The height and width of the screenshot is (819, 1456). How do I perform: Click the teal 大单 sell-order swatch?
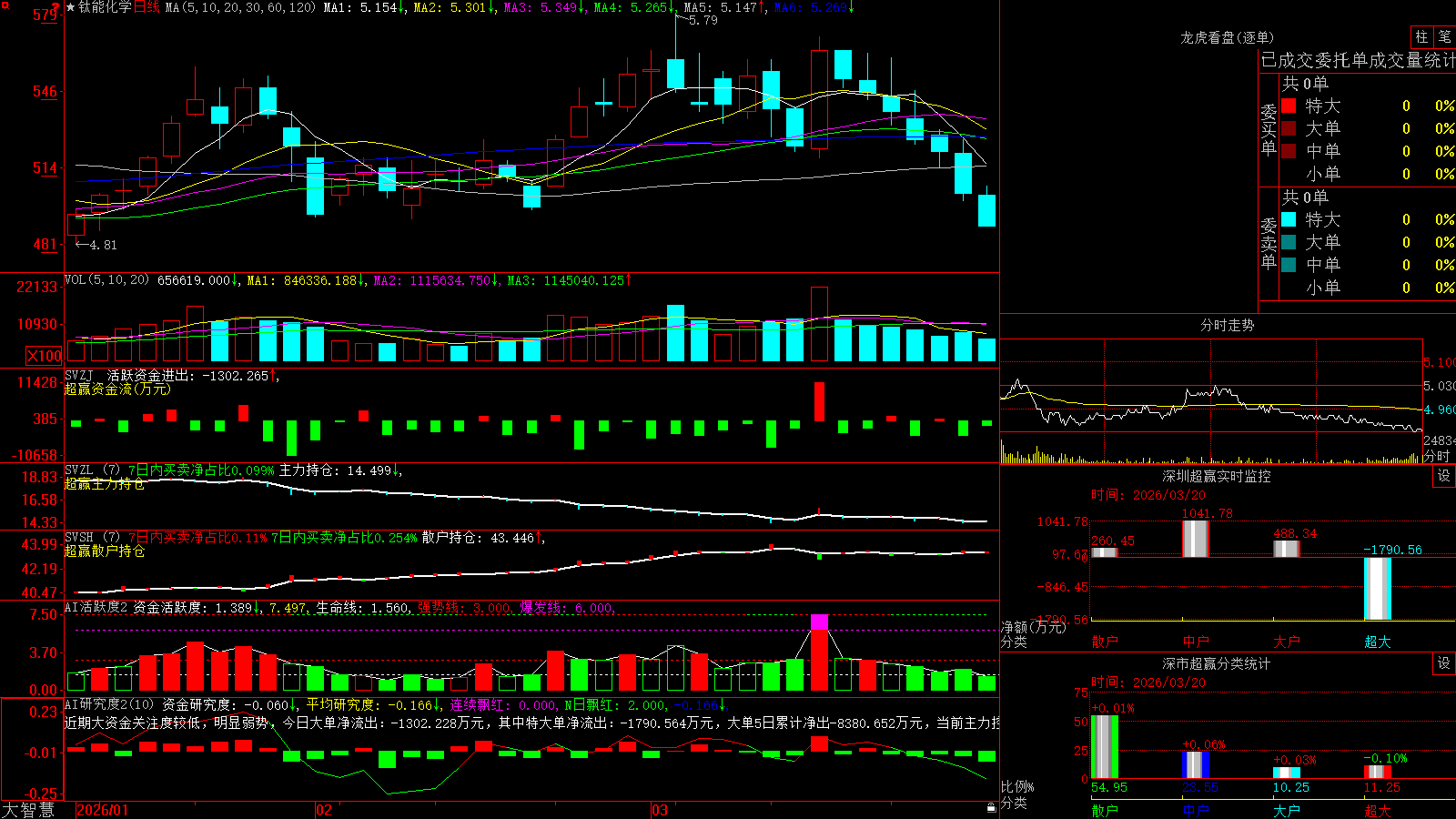click(1289, 242)
